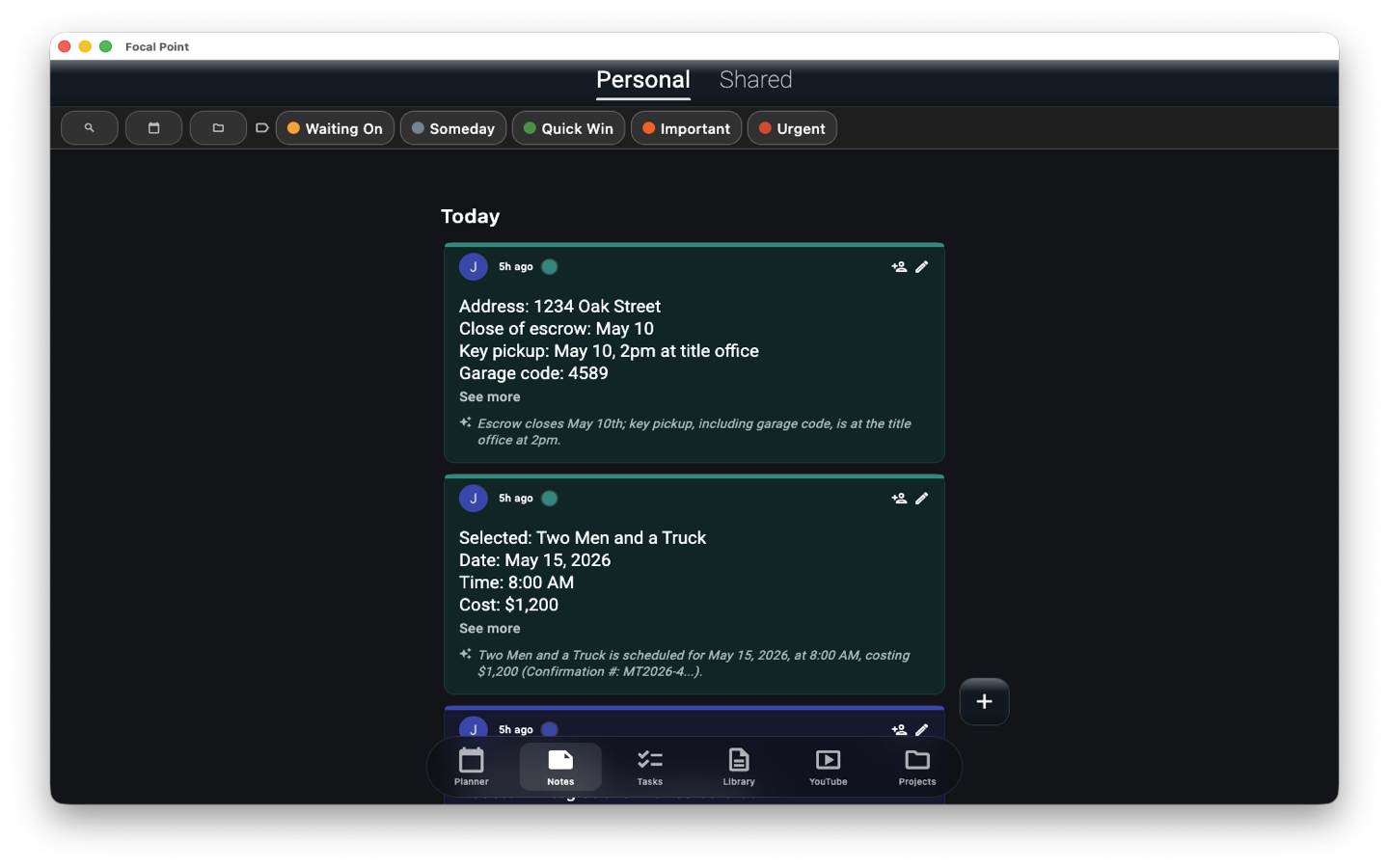1389x868 pixels.
Task: Select the Personal tab
Action: click(642, 80)
